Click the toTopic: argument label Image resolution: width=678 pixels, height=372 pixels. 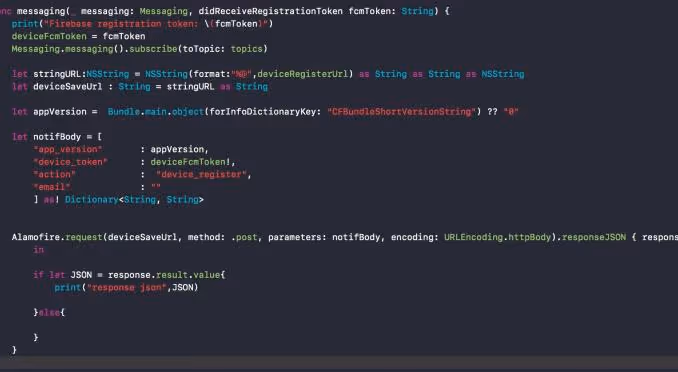point(204,49)
